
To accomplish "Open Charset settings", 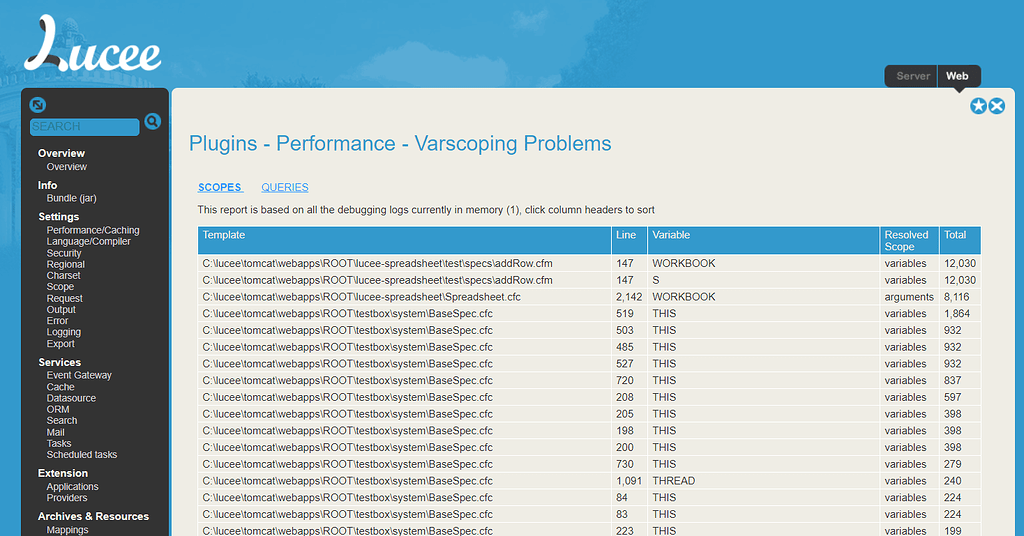I will click(63, 276).
